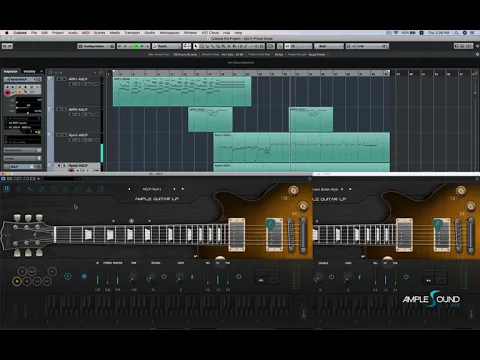480x360 pixels.
Task: Open the Main panel icon in Ample Guitar
Action: click(x=6, y=189)
